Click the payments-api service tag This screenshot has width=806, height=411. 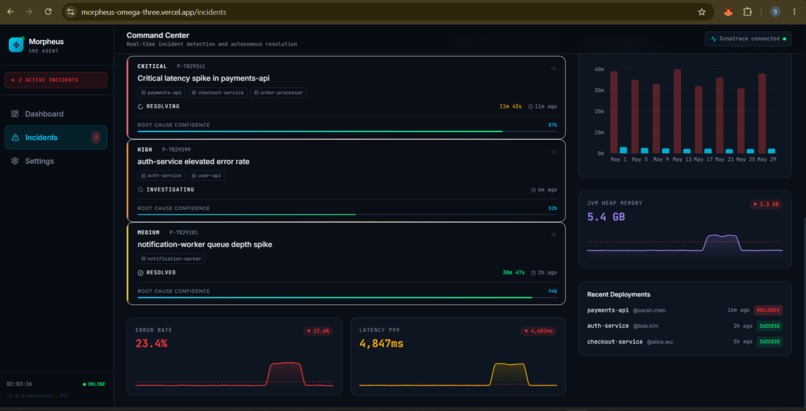(161, 93)
